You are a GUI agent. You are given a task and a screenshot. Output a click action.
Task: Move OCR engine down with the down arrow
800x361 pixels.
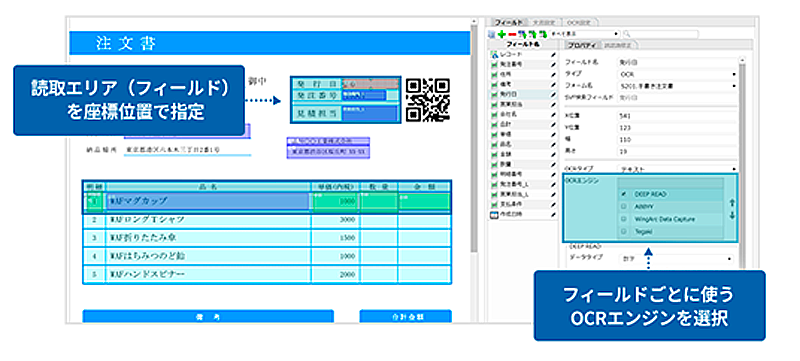pos(732,215)
